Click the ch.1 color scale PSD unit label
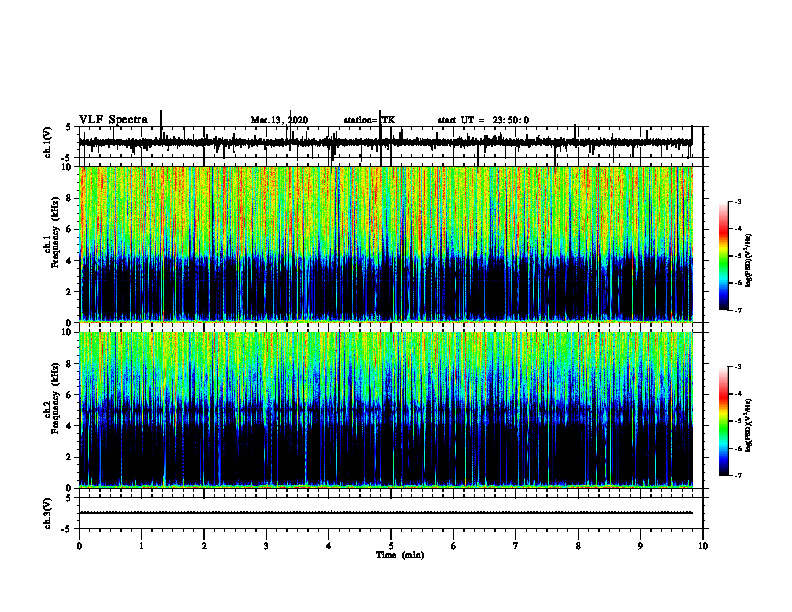Image resolution: width=792 pixels, height=612 pixels. tap(748, 260)
